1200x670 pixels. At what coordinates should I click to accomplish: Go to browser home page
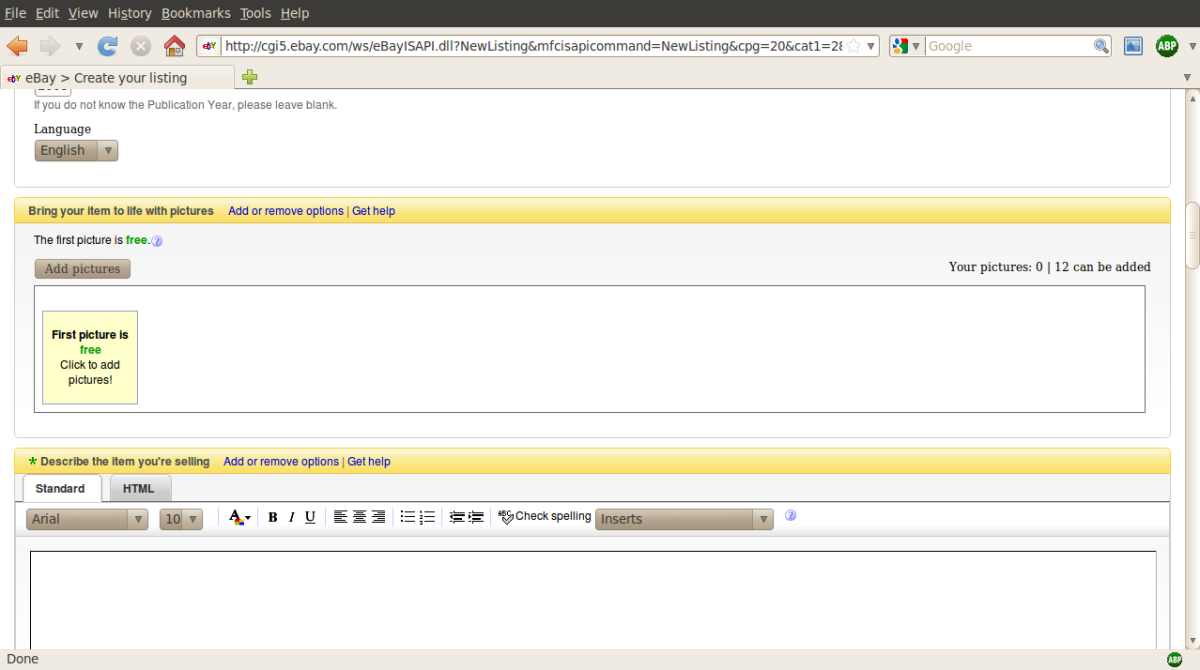click(174, 46)
